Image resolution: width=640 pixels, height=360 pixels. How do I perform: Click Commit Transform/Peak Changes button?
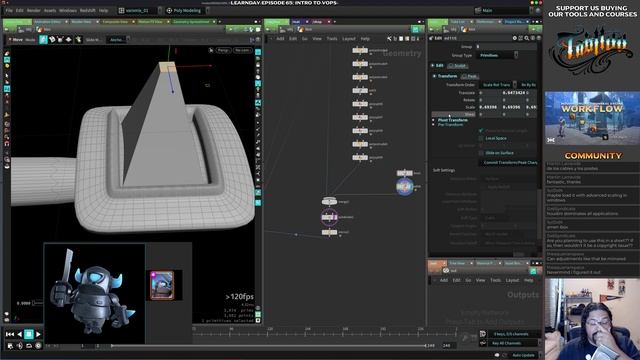pos(509,162)
